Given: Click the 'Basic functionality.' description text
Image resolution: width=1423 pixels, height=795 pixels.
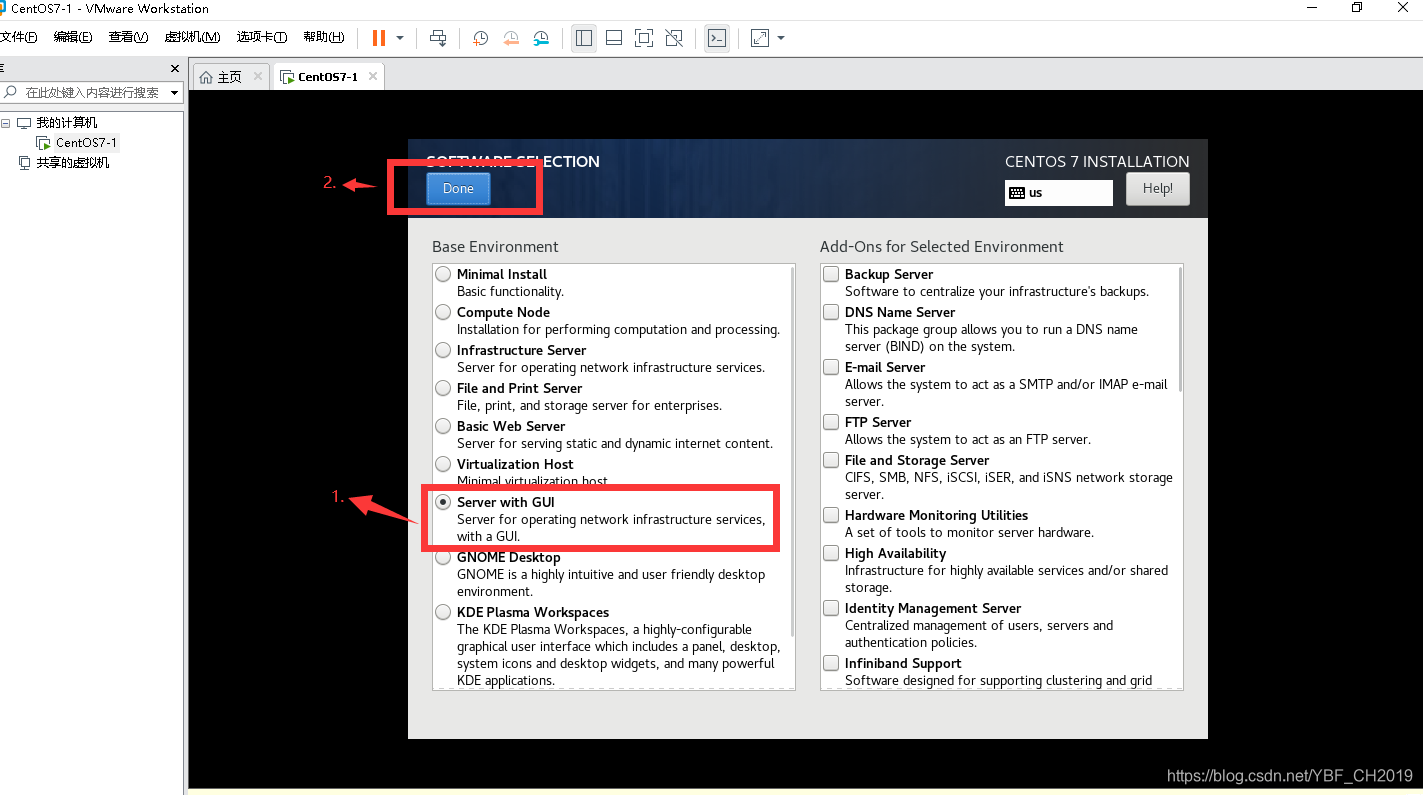Looking at the screenshot, I should coord(510,292).
